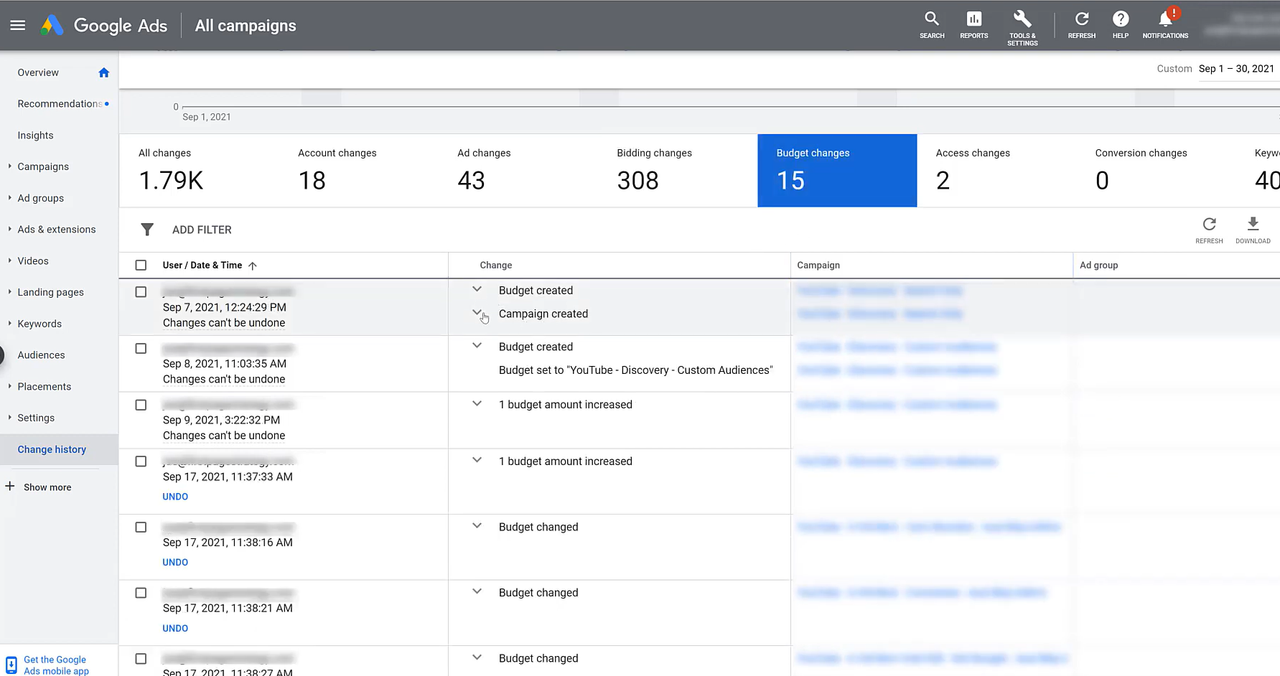Open Keywords in the sidebar
Image resolution: width=1280 pixels, height=676 pixels.
pos(39,324)
